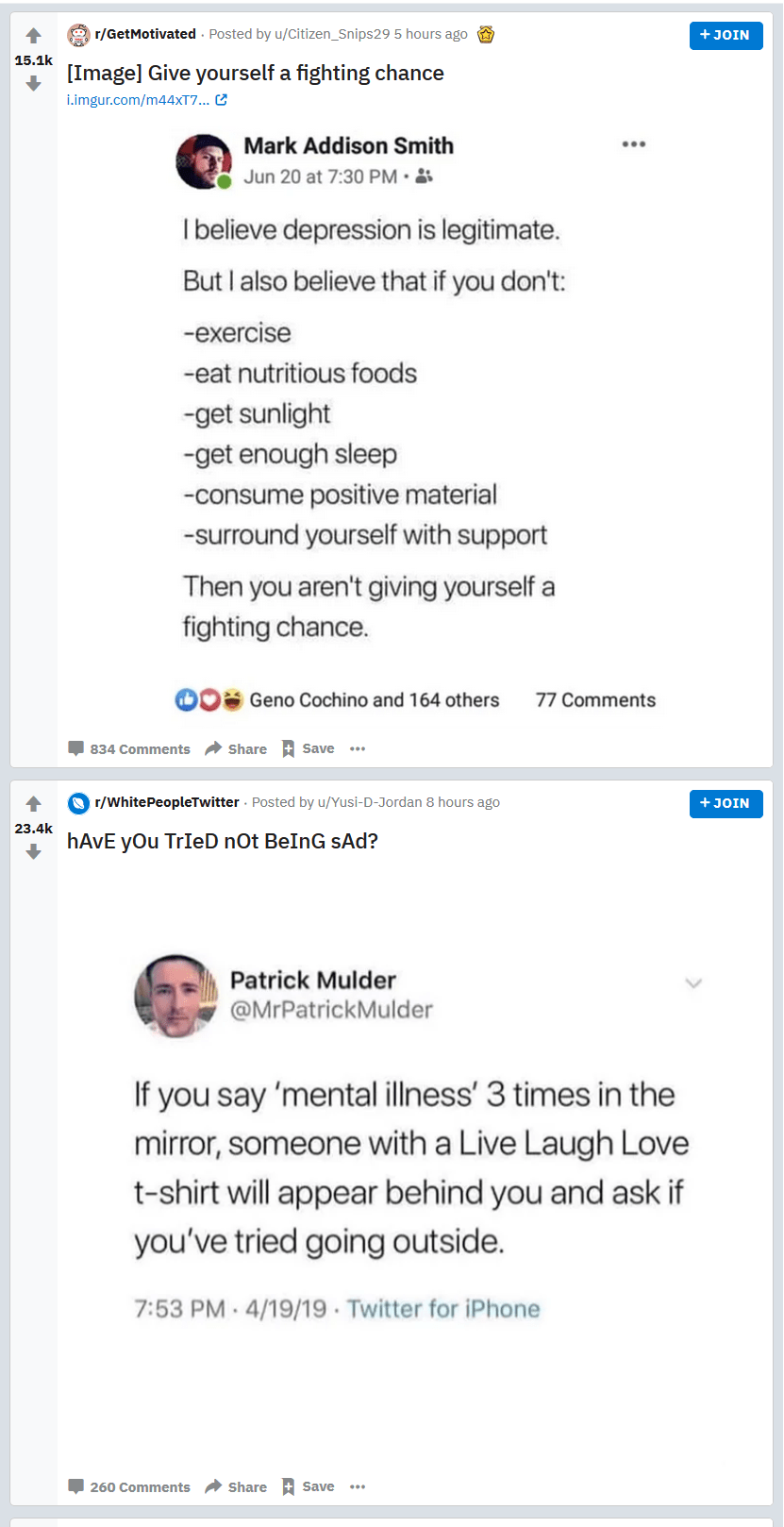Open the three-dot menu inside the Facebook screenshot
Image resolution: width=784 pixels, height=1527 pixels.
pyautogui.click(x=634, y=143)
